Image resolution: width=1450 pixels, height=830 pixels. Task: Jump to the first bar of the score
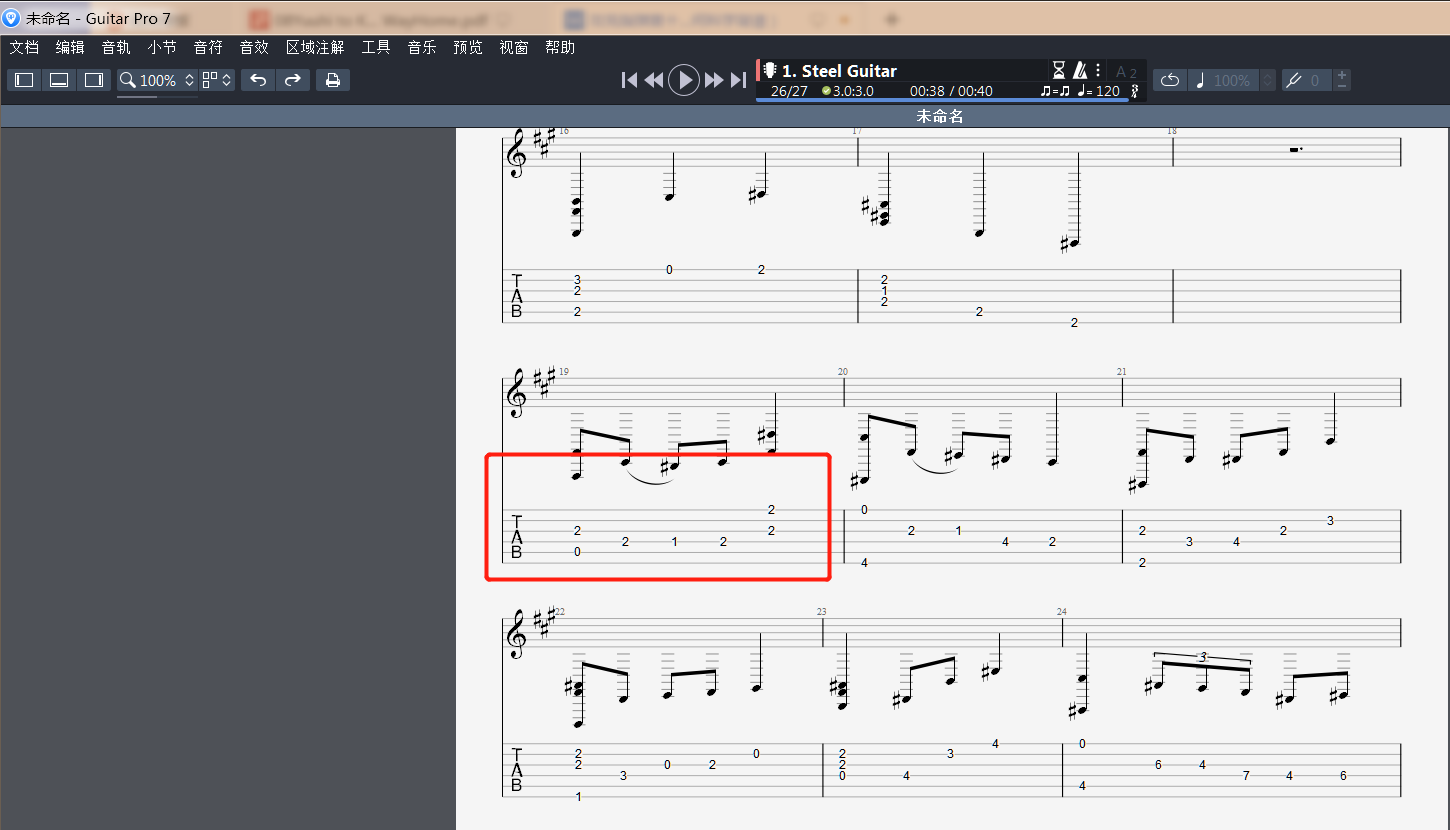(x=629, y=80)
